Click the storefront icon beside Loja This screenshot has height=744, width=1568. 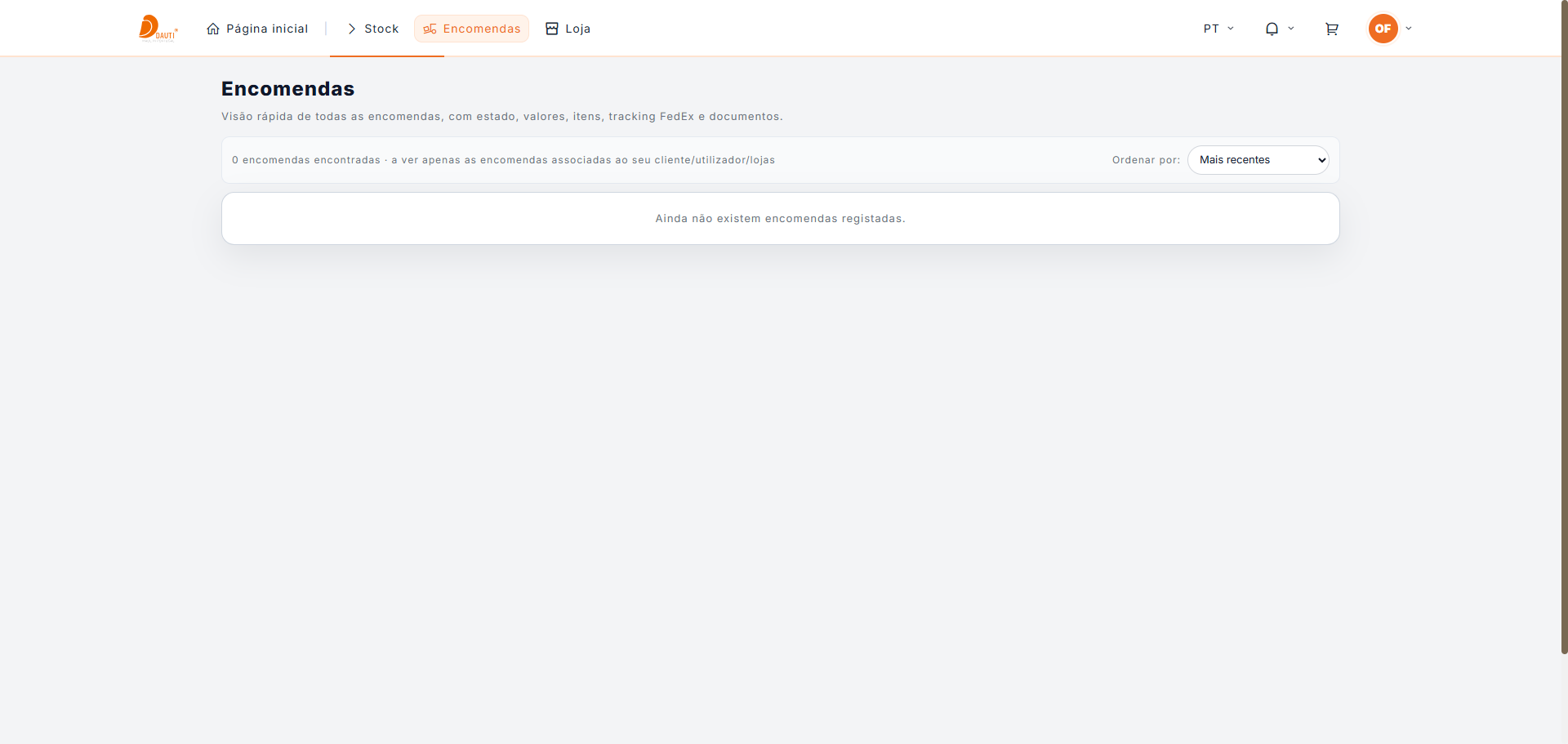point(552,29)
